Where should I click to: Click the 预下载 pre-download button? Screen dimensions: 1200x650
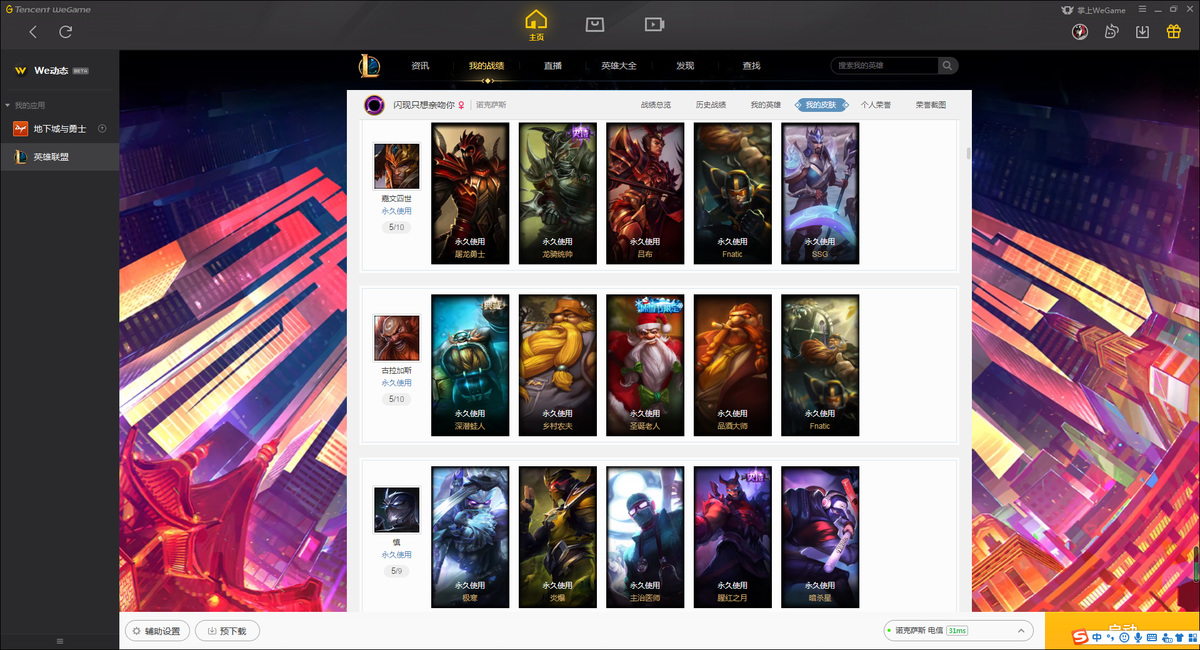(x=228, y=631)
